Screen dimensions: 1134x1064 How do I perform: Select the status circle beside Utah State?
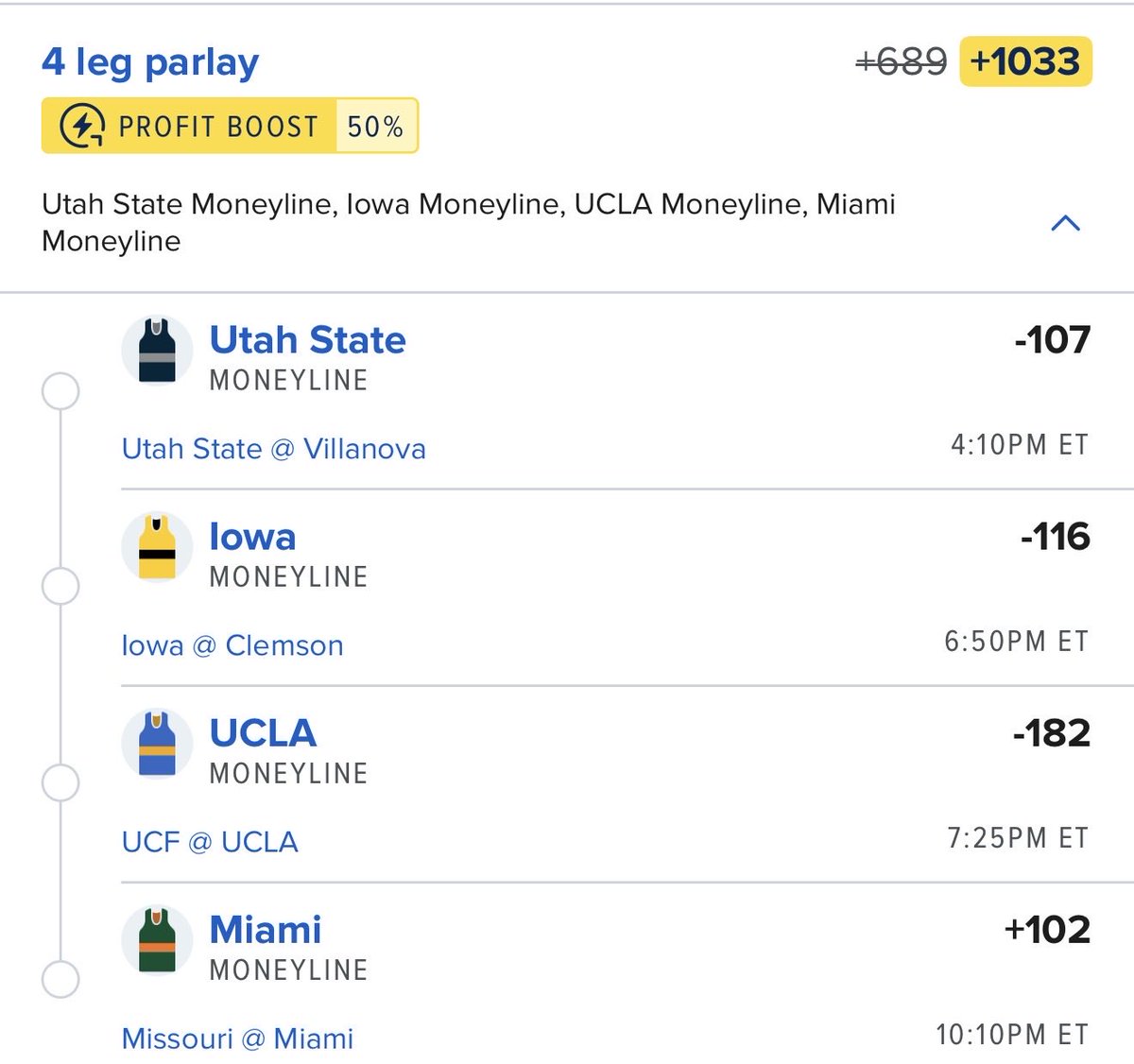point(60,390)
